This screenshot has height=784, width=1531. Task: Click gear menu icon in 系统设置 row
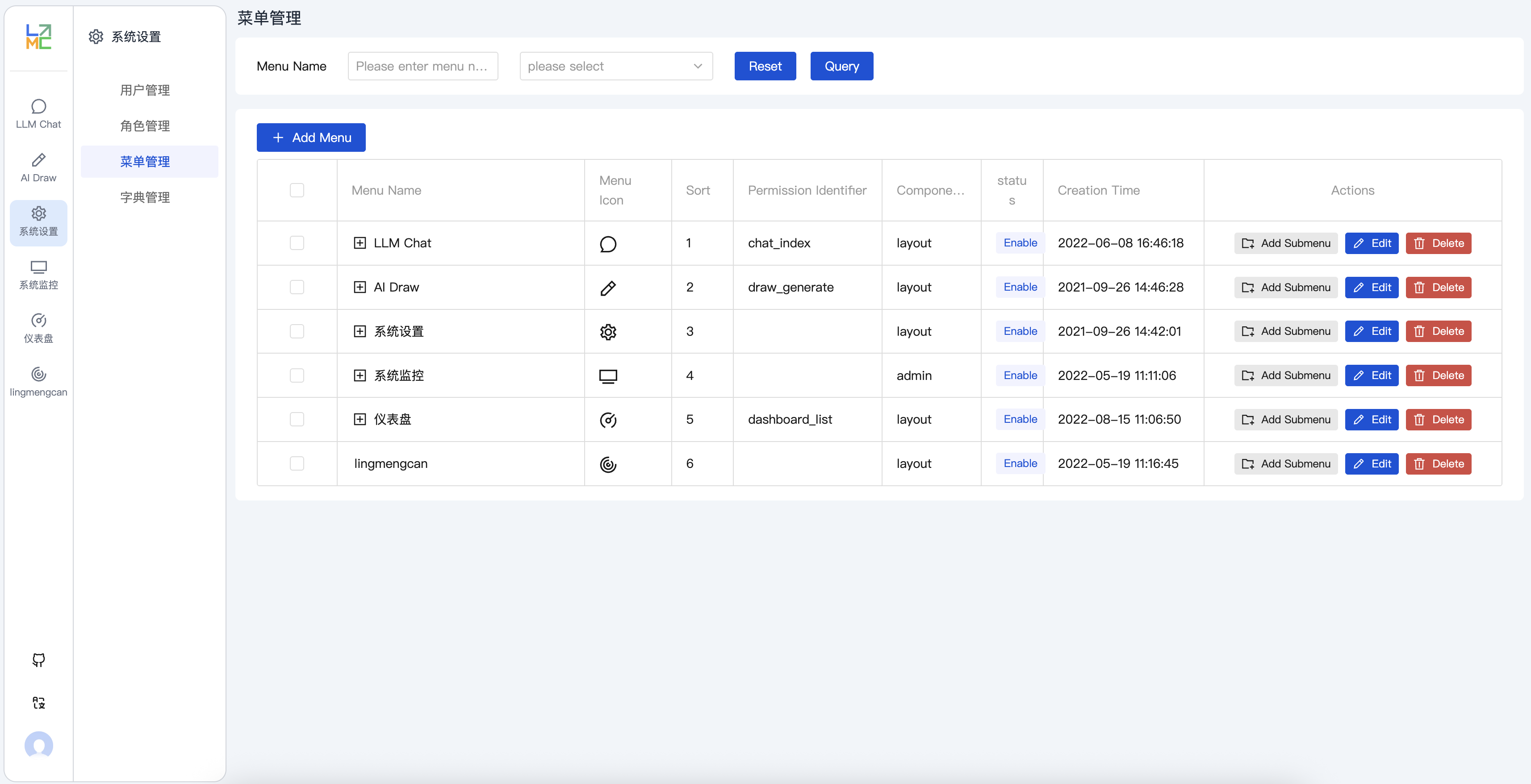[x=608, y=331]
